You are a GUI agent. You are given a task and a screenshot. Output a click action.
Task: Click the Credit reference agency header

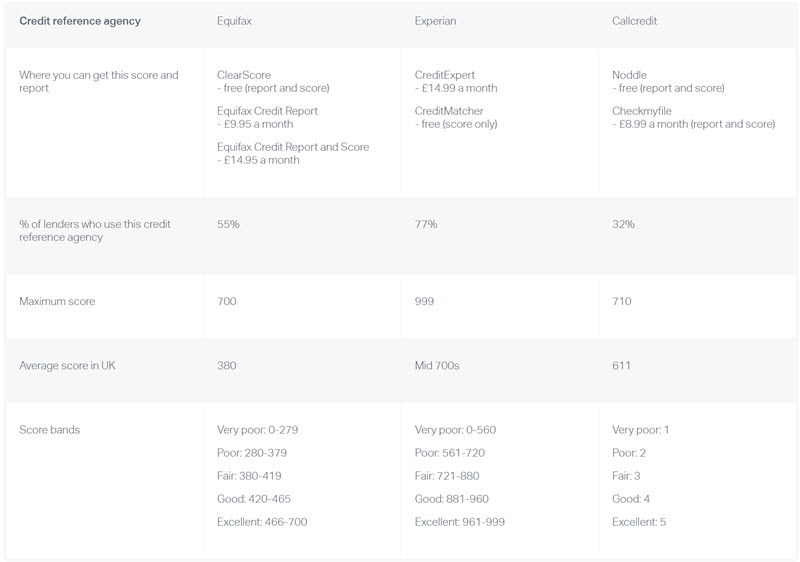tap(80, 21)
